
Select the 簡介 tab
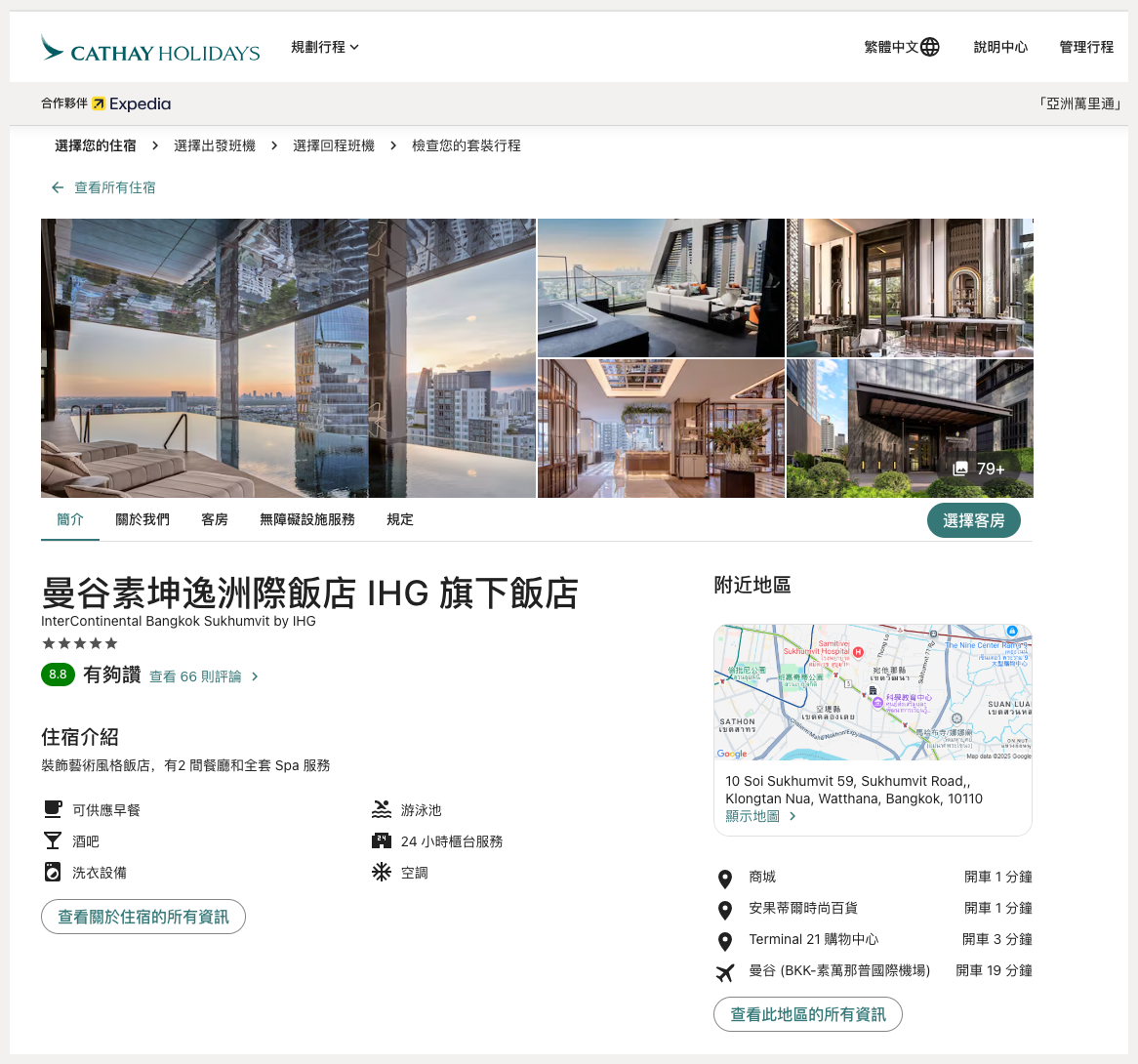point(70,519)
